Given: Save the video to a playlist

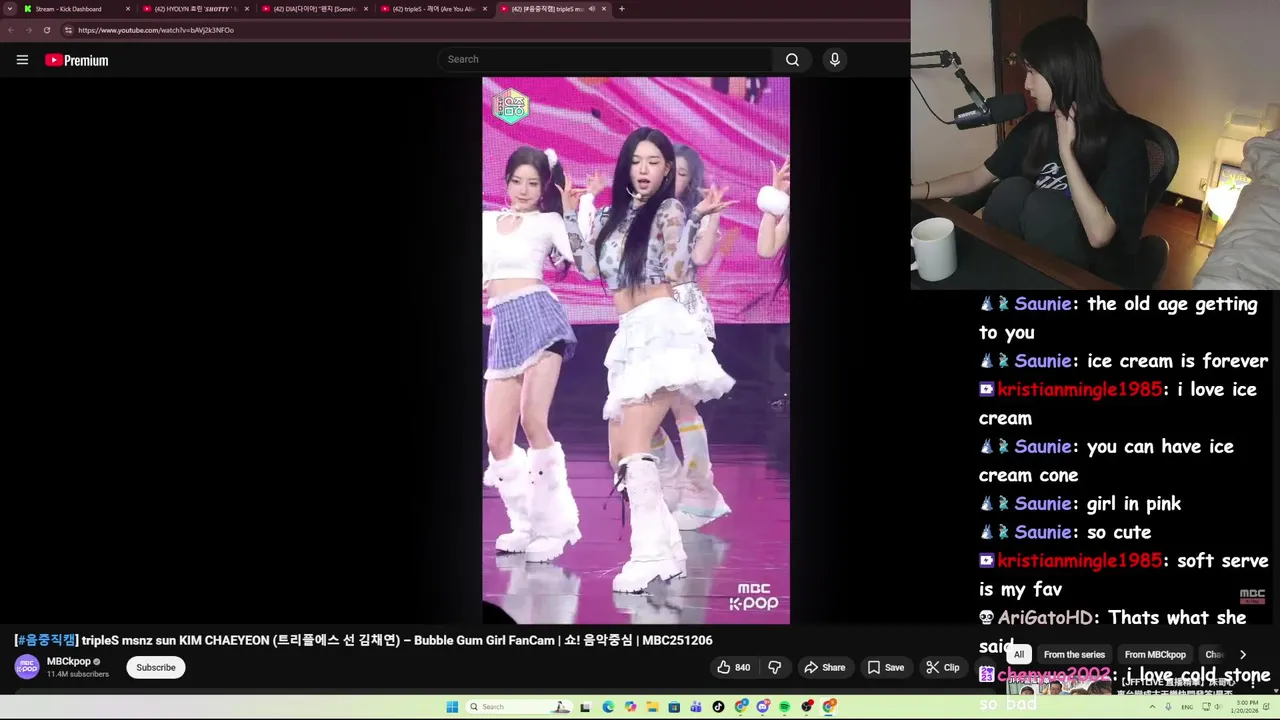Looking at the screenshot, I should 886,667.
